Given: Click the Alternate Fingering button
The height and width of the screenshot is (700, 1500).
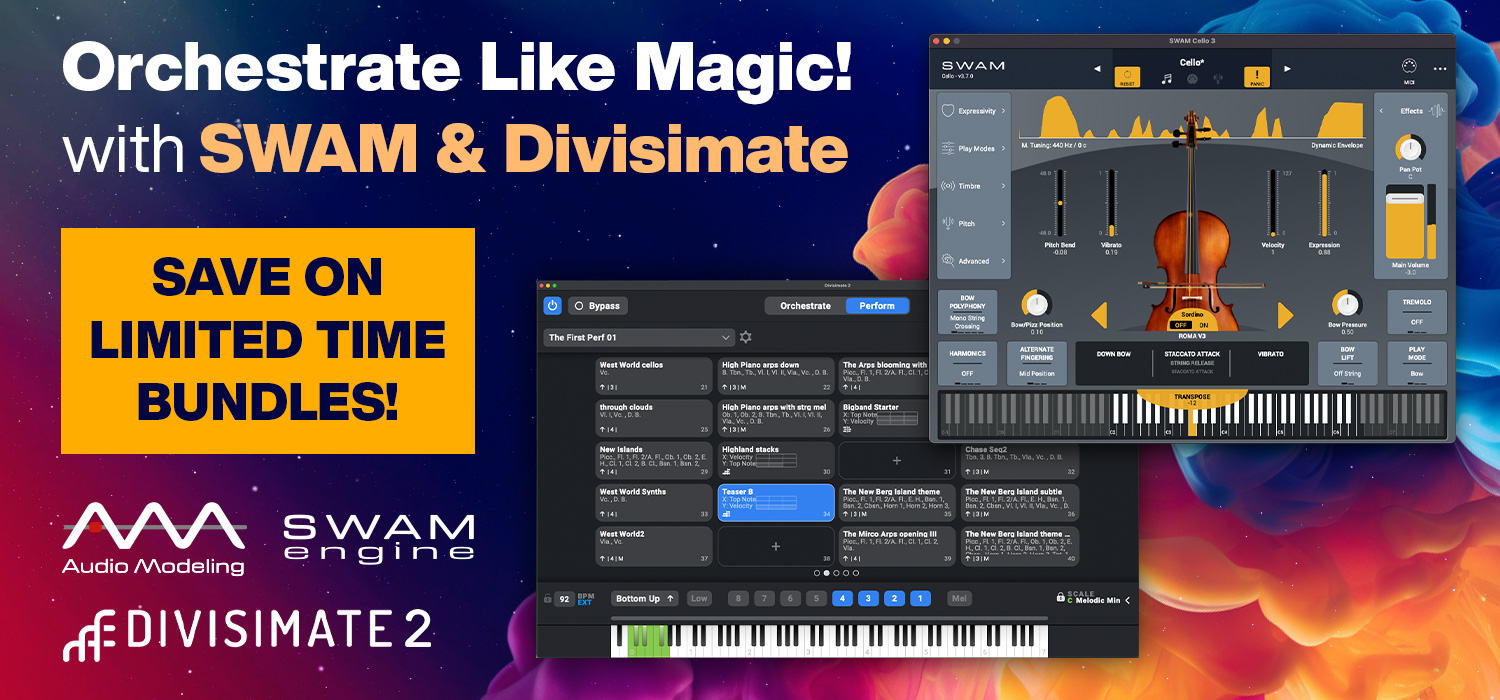Looking at the screenshot, I should (x=1037, y=363).
